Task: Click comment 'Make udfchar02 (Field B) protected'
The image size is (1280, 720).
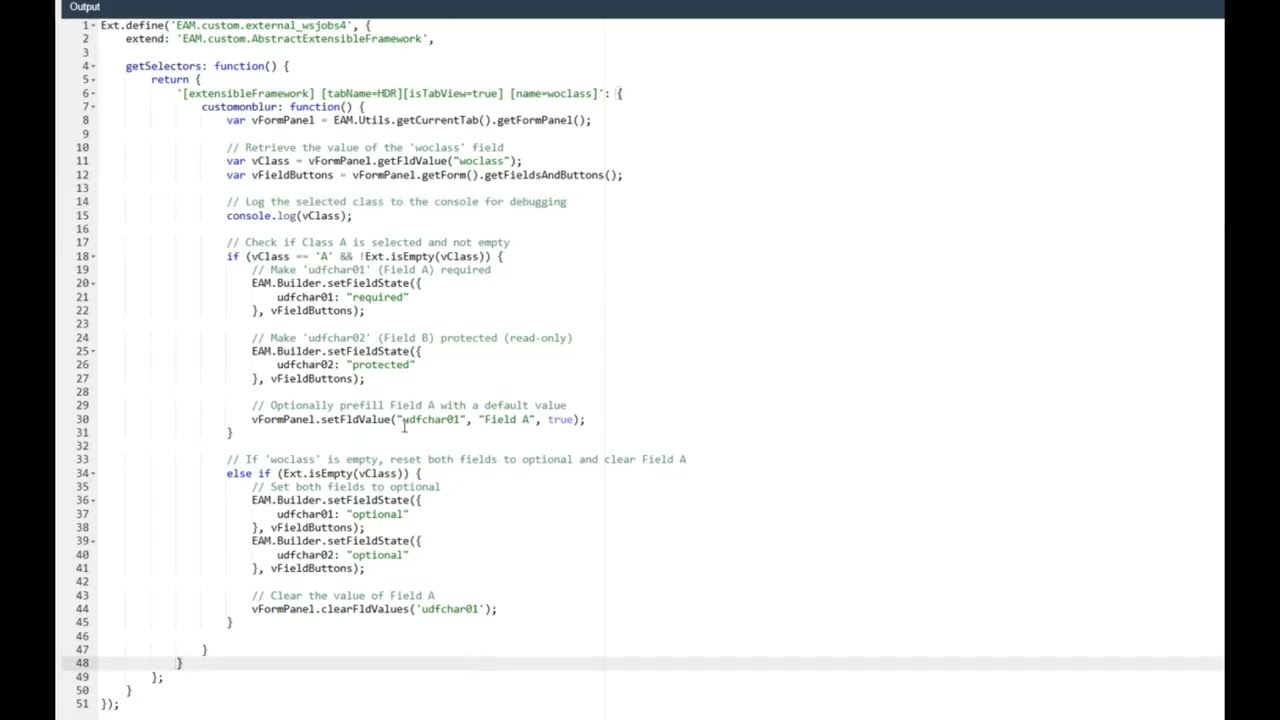Action: click(412, 338)
